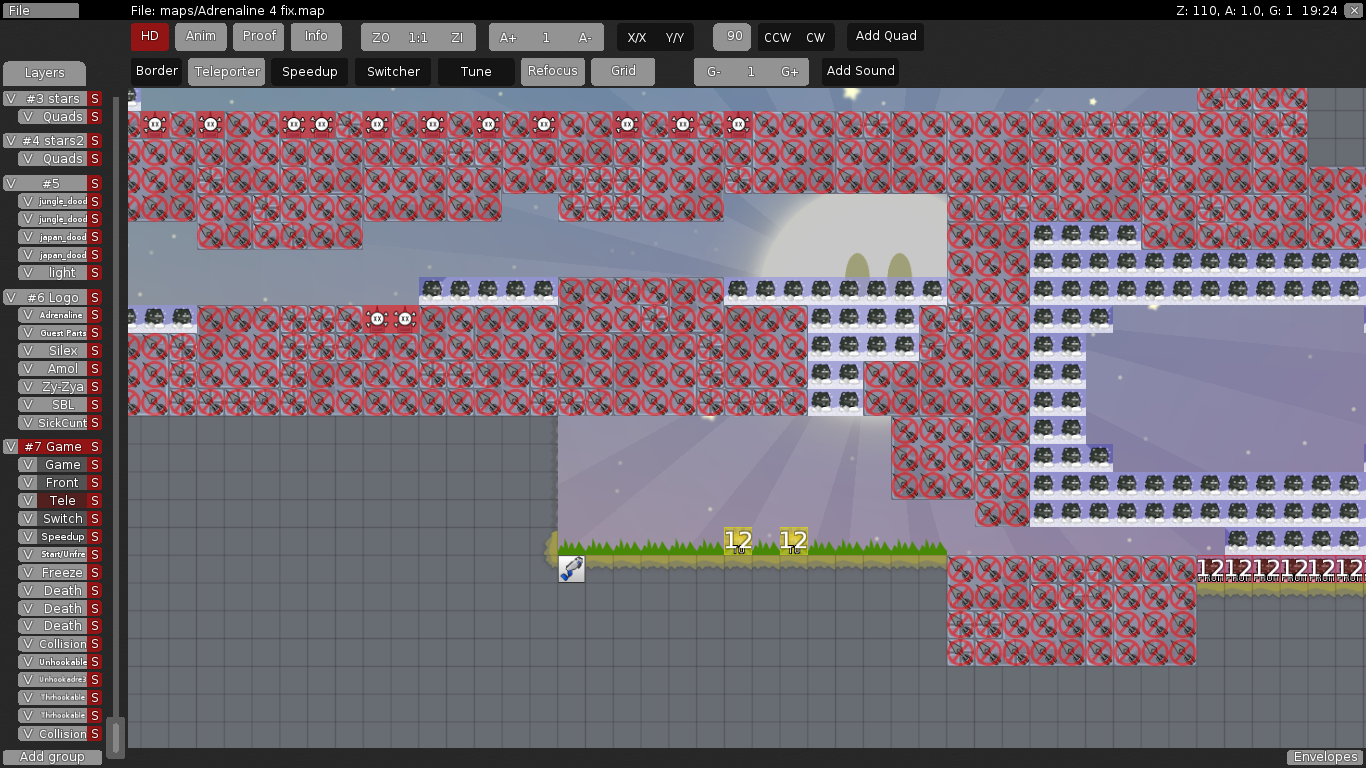Zoom in with the ZI button
1366x768 pixels.
pos(457,38)
